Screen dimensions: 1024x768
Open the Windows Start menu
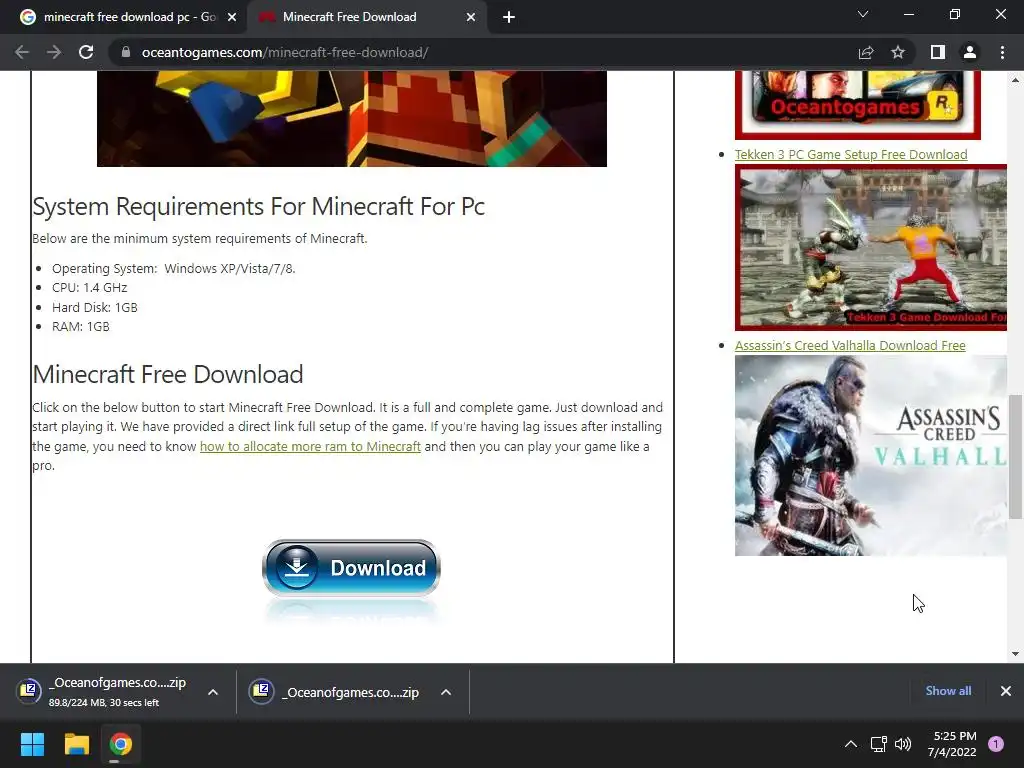32,744
